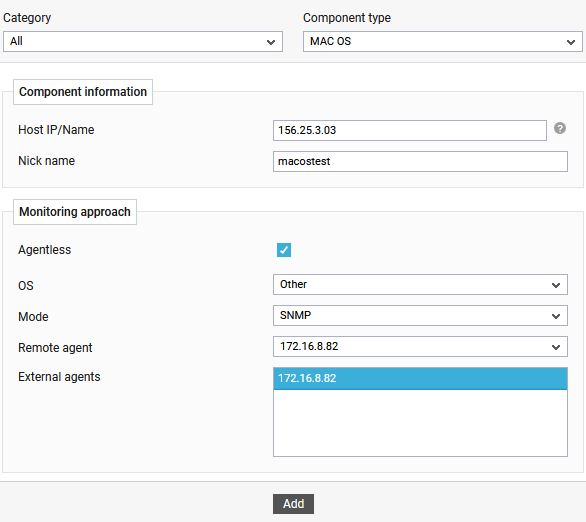Click the Monitoring approach section heading
586x522 pixels.
[75, 212]
